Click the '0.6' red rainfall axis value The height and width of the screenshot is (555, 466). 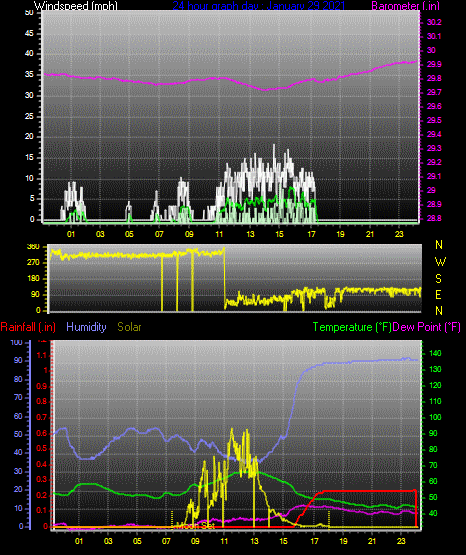[42, 433]
